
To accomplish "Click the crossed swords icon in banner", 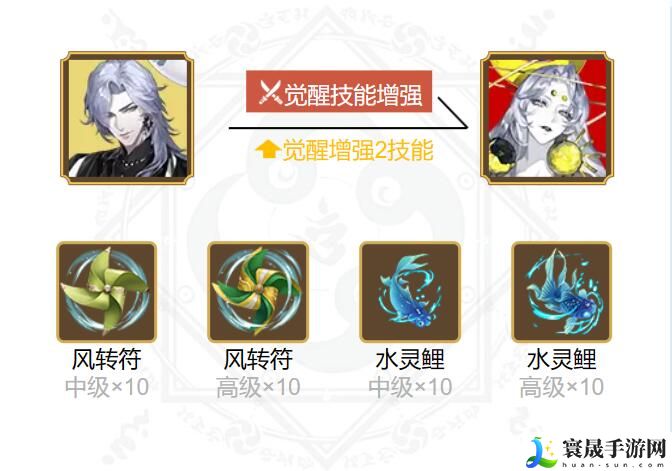I will (x=270, y=93).
